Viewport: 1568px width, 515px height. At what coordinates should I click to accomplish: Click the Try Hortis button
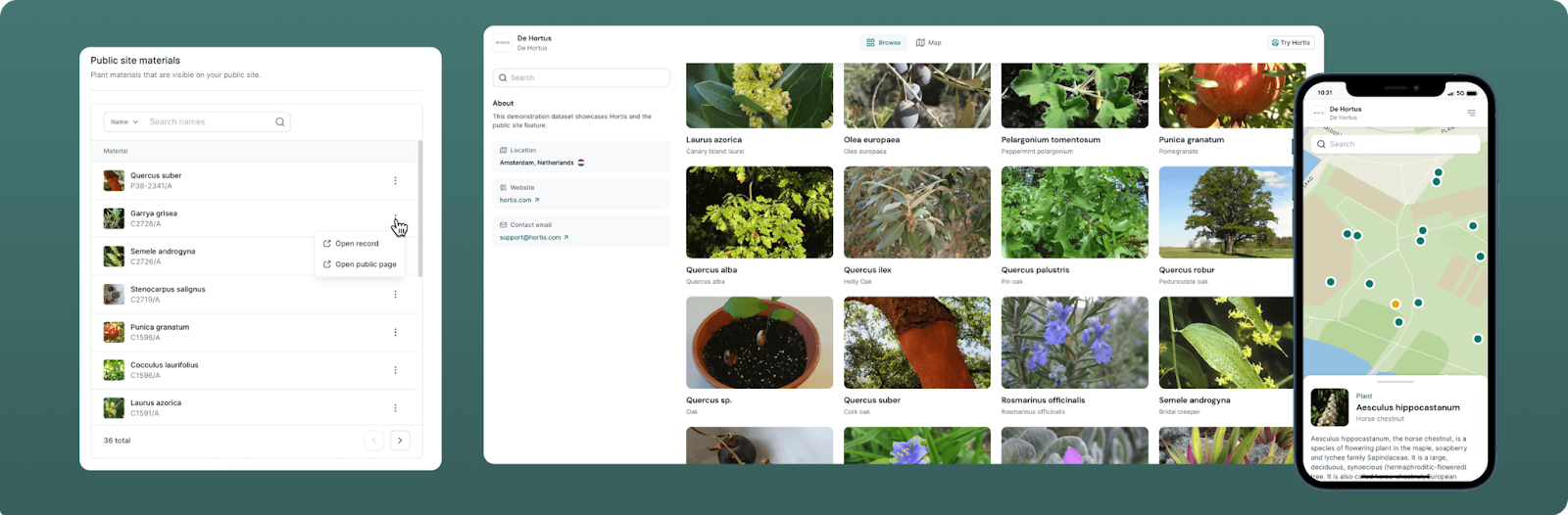click(x=1291, y=43)
